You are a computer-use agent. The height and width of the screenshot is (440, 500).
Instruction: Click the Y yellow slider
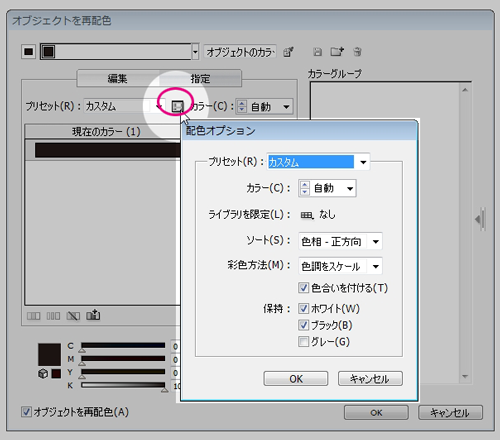(123, 372)
